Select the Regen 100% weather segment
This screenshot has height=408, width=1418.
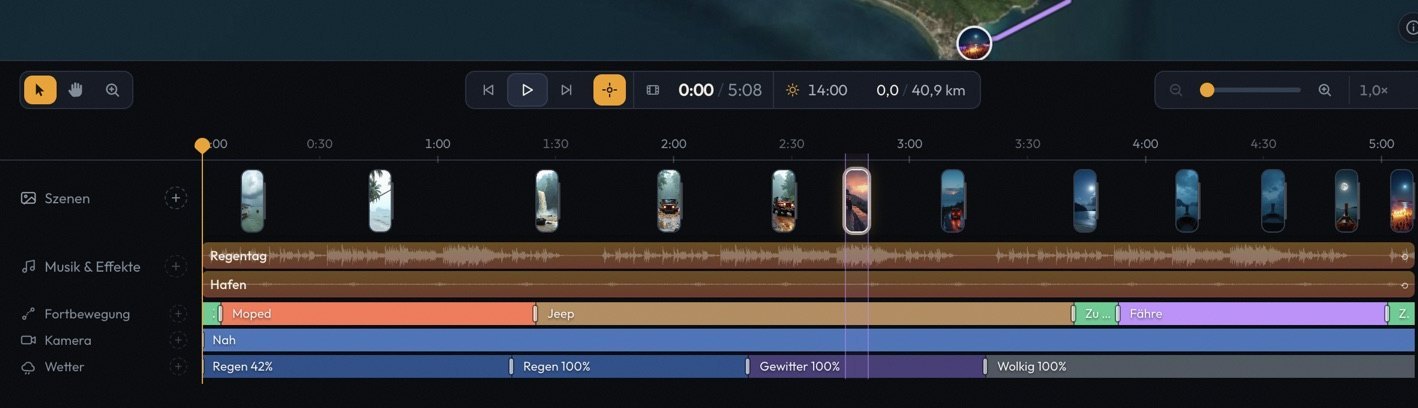[x=629, y=367]
